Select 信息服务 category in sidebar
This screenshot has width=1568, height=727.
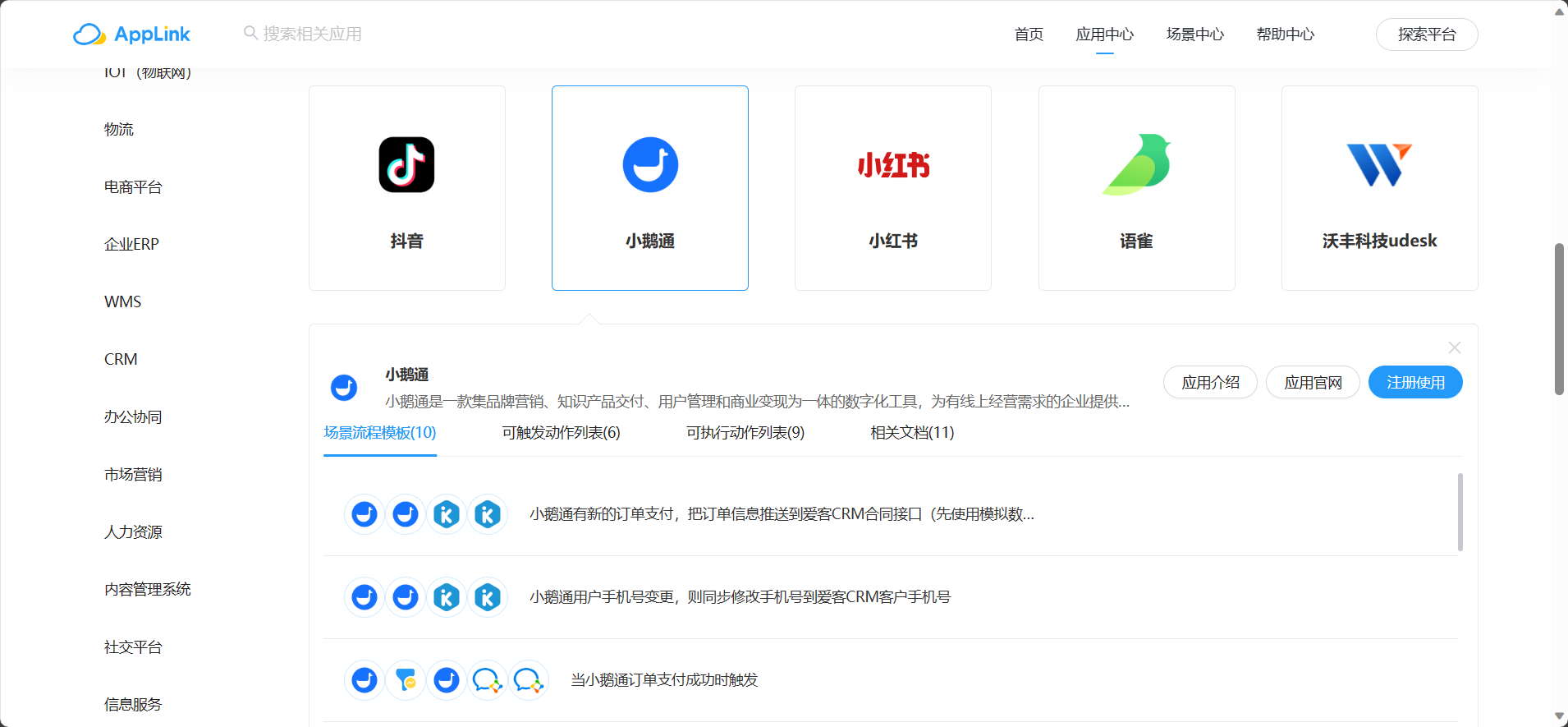coord(133,704)
